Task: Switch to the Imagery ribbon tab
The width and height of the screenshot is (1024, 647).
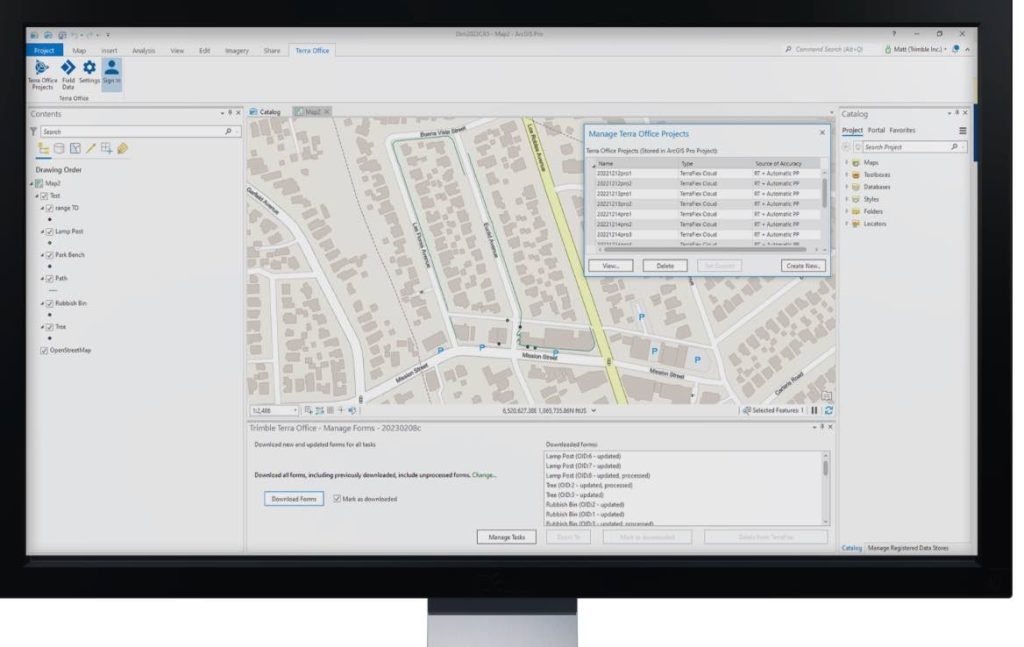Action: [x=237, y=50]
